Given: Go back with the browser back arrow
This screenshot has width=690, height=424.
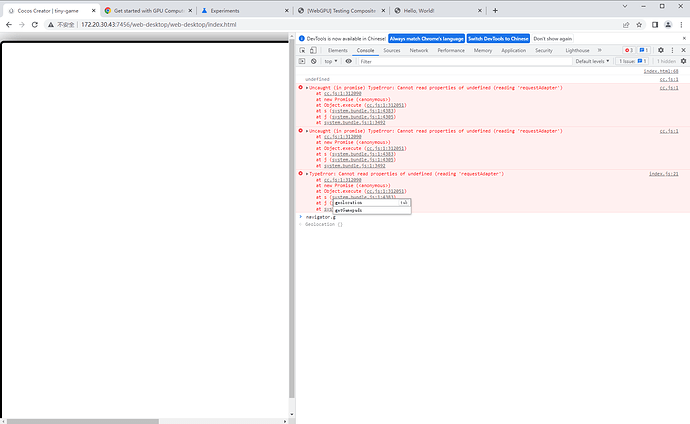Looking at the screenshot, I should [9, 25].
